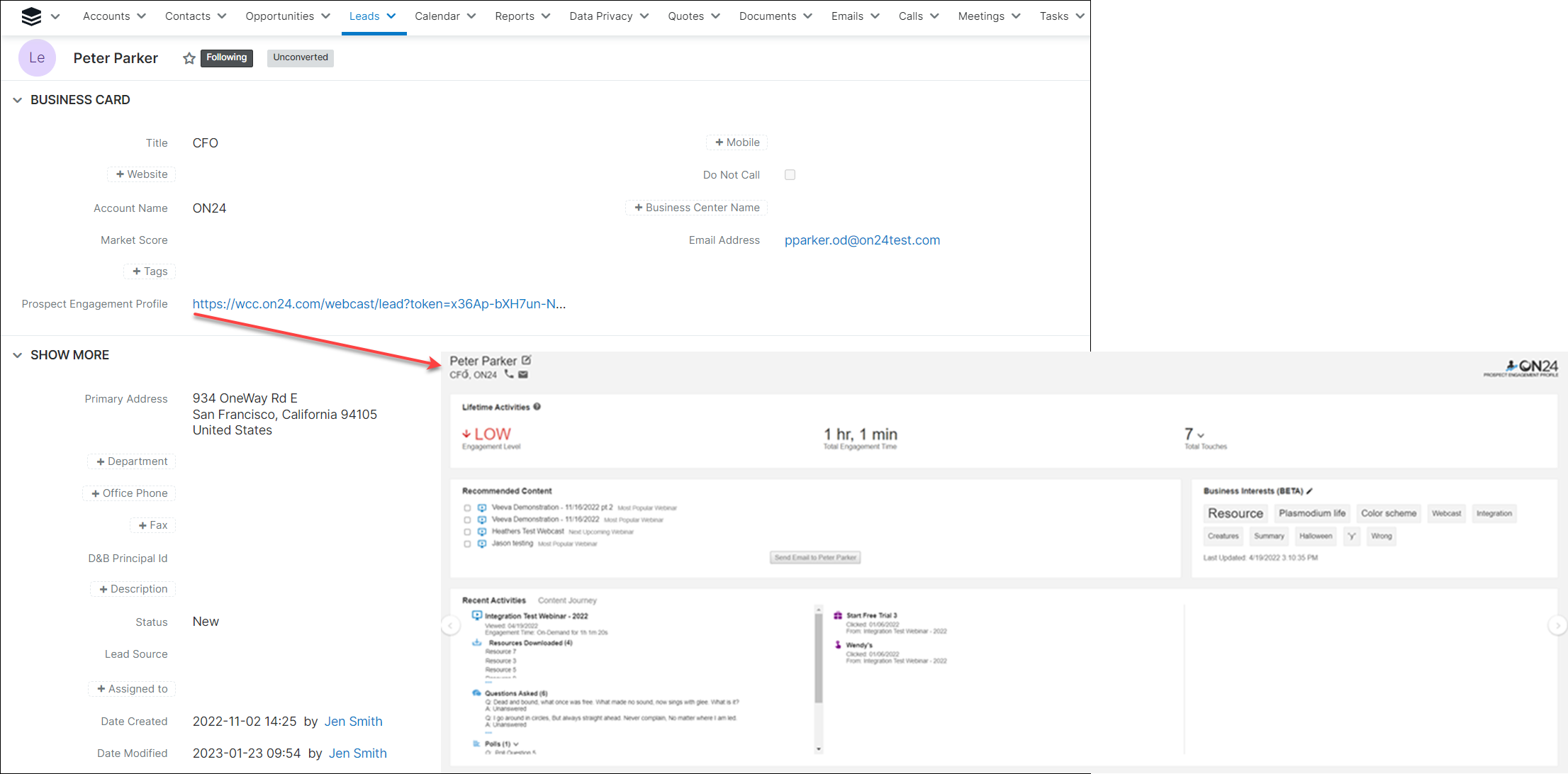Open the Emails module tab
Screen dimensions: 1568x774
[x=847, y=16]
